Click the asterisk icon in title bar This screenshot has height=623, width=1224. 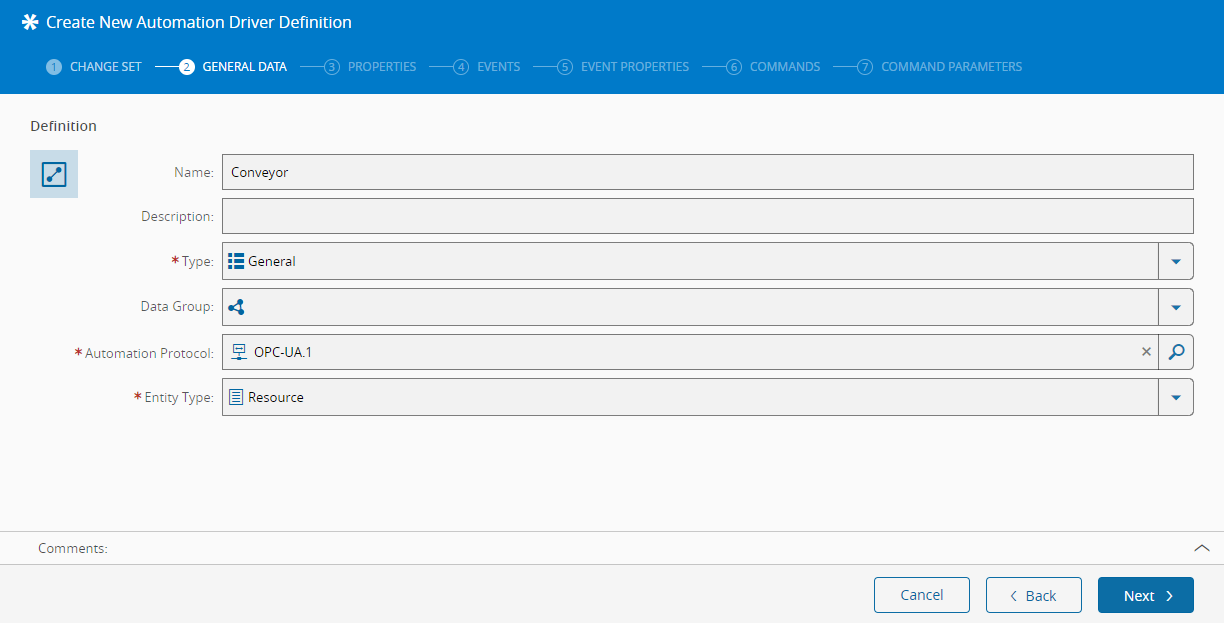pyautogui.click(x=30, y=22)
